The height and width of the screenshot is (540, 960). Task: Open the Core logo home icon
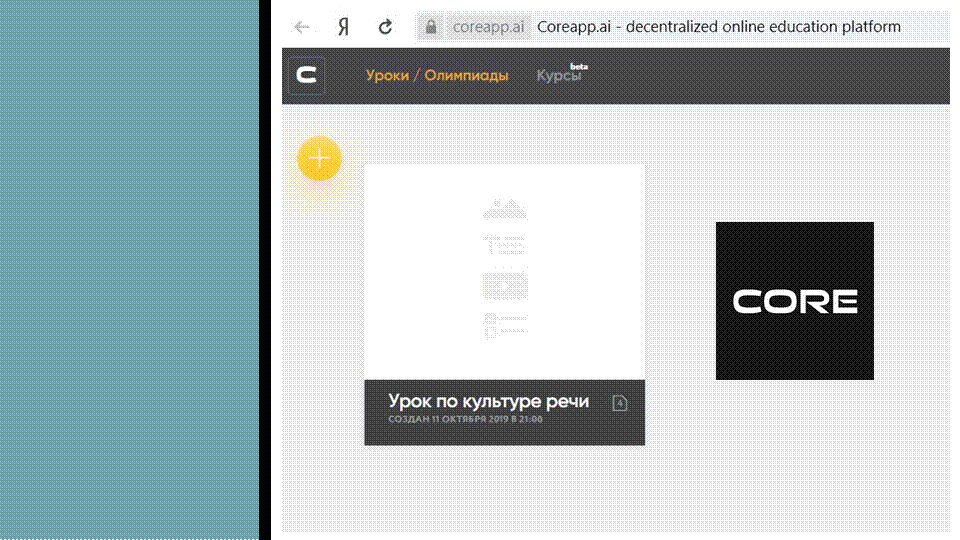306,75
